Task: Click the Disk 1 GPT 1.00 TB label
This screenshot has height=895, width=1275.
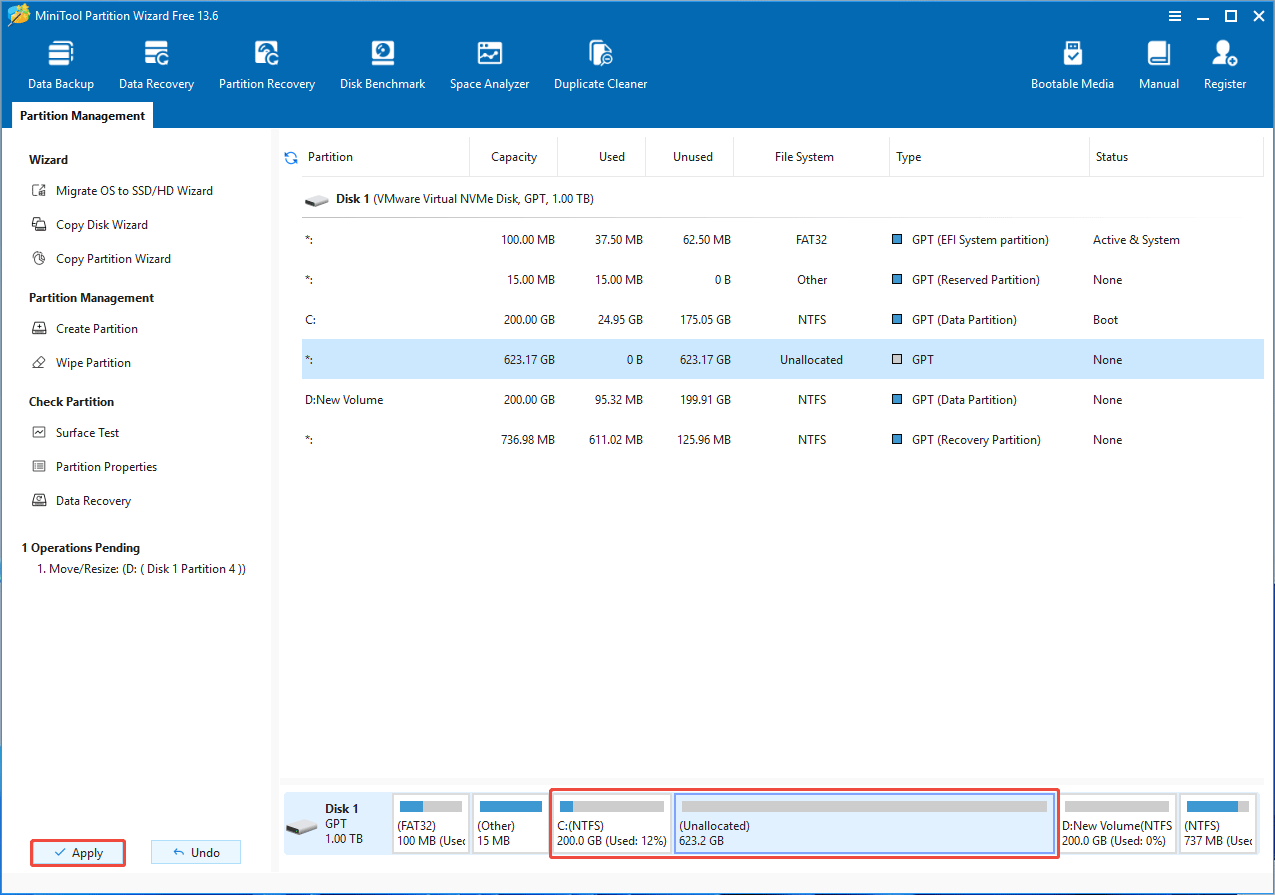Action: pyautogui.click(x=343, y=824)
